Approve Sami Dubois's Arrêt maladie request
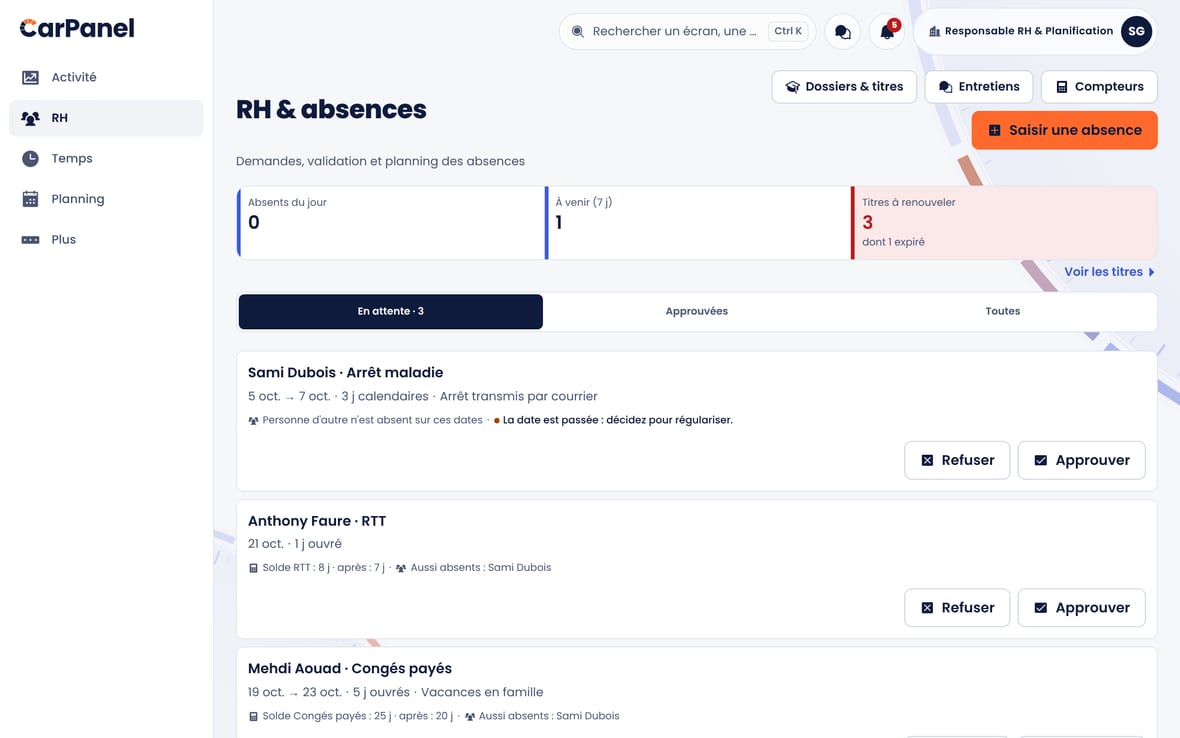The width and height of the screenshot is (1180, 738). point(1081,460)
